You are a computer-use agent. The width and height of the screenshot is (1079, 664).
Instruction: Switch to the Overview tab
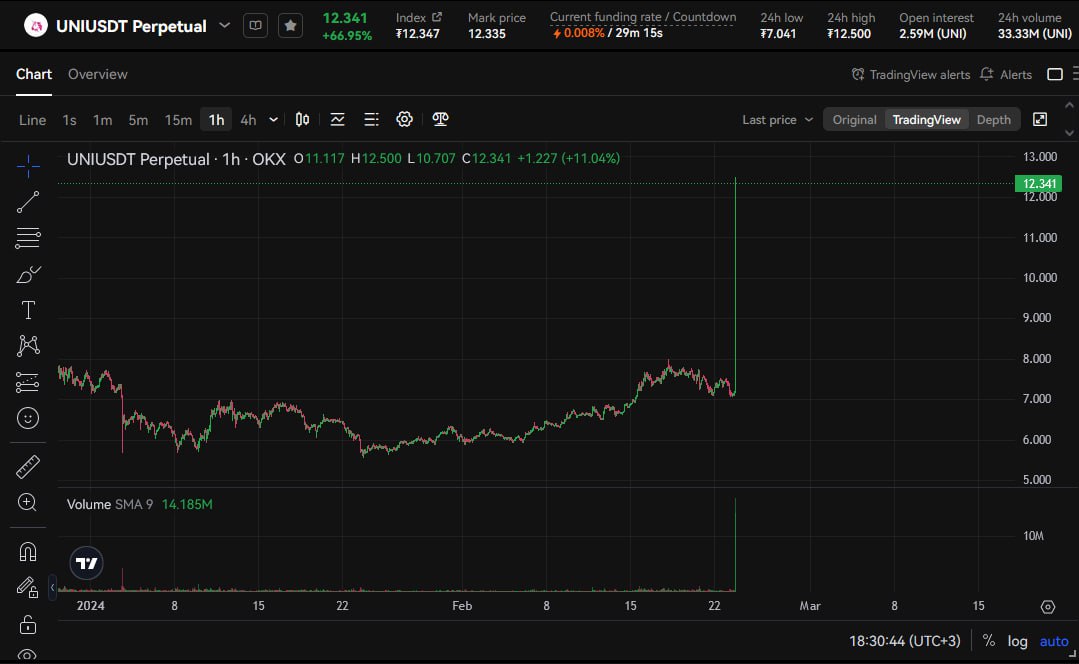coord(98,74)
